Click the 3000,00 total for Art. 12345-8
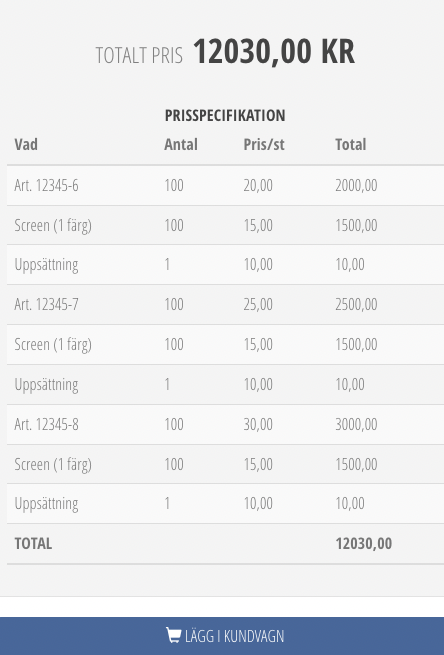Viewport: 444px width, 655px height. (356, 424)
